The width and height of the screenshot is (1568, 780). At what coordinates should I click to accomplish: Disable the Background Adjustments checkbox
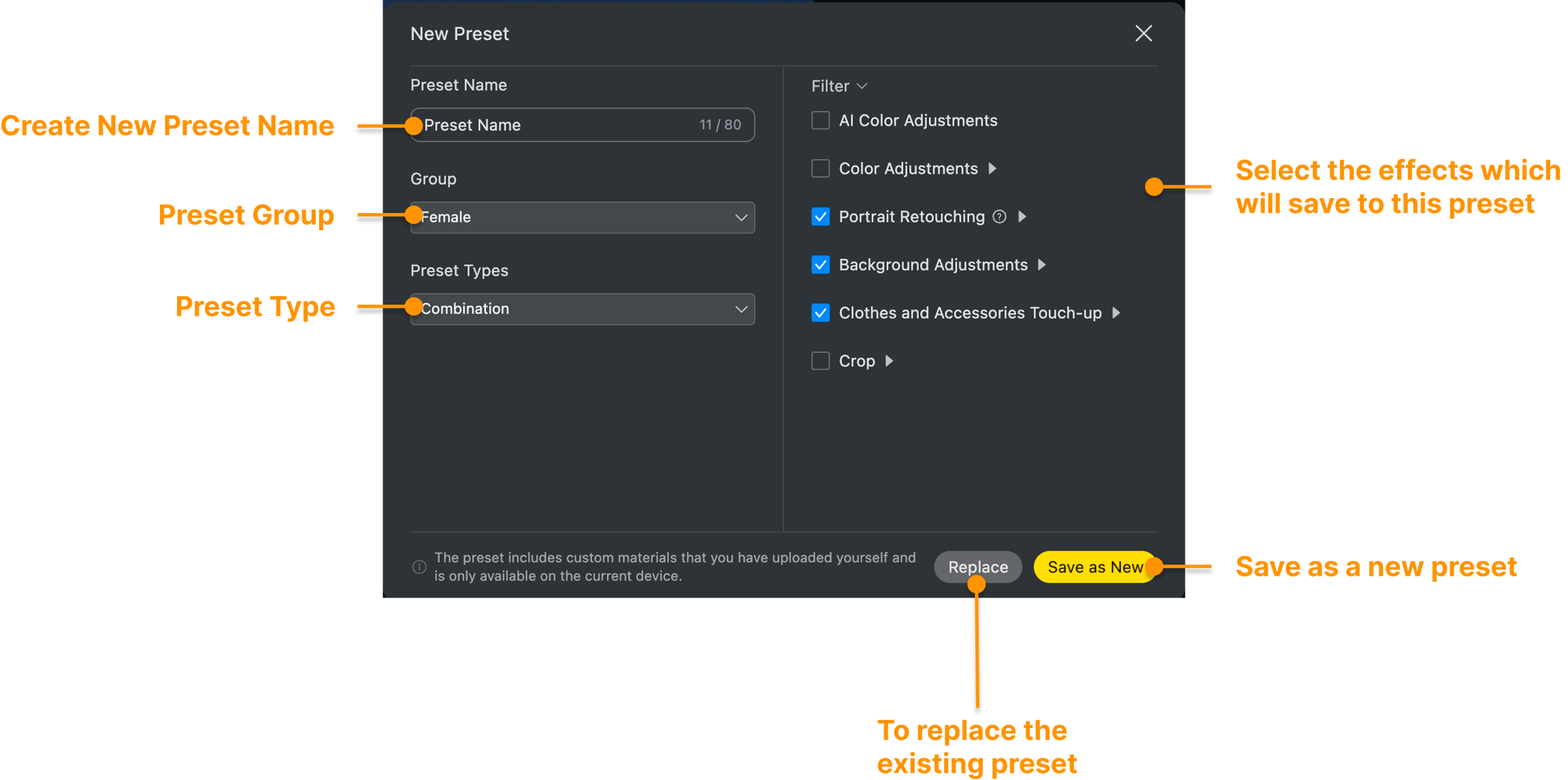821,265
